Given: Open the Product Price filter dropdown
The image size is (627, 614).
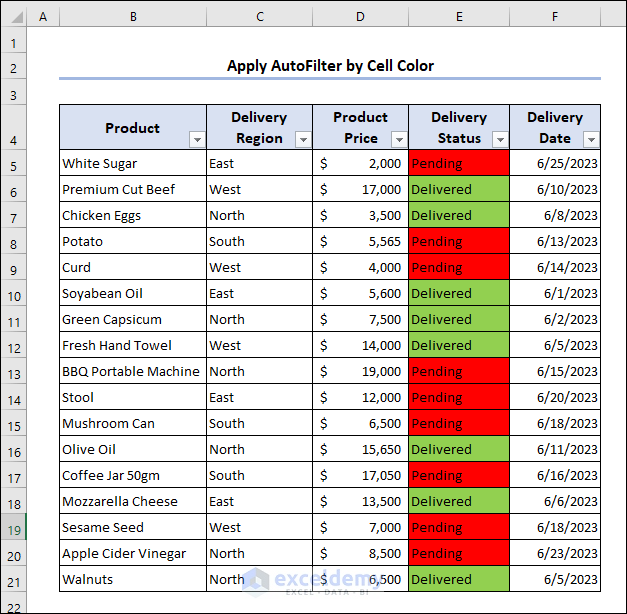Looking at the screenshot, I should 399,140.
